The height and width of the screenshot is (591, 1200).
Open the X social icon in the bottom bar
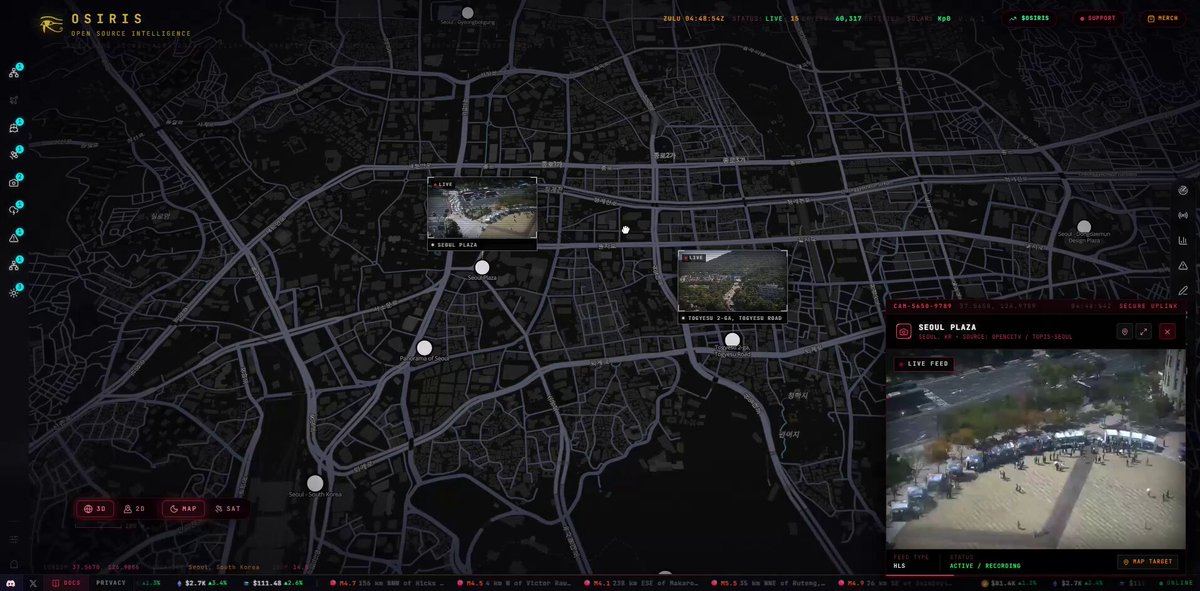(33, 583)
